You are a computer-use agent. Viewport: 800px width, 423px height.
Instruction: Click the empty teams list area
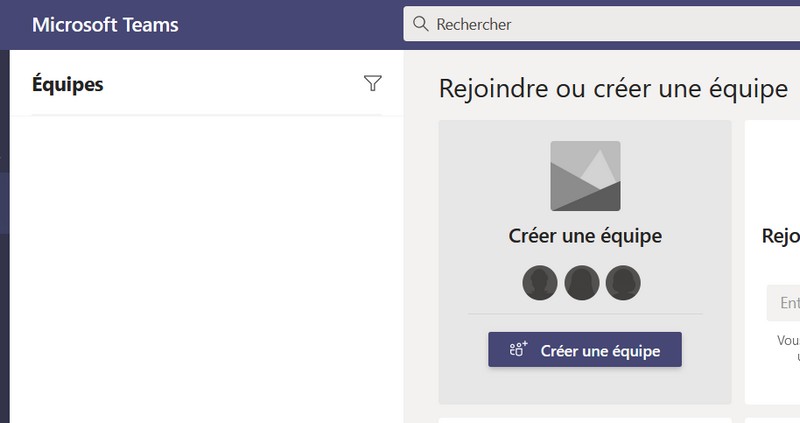pos(205,270)
